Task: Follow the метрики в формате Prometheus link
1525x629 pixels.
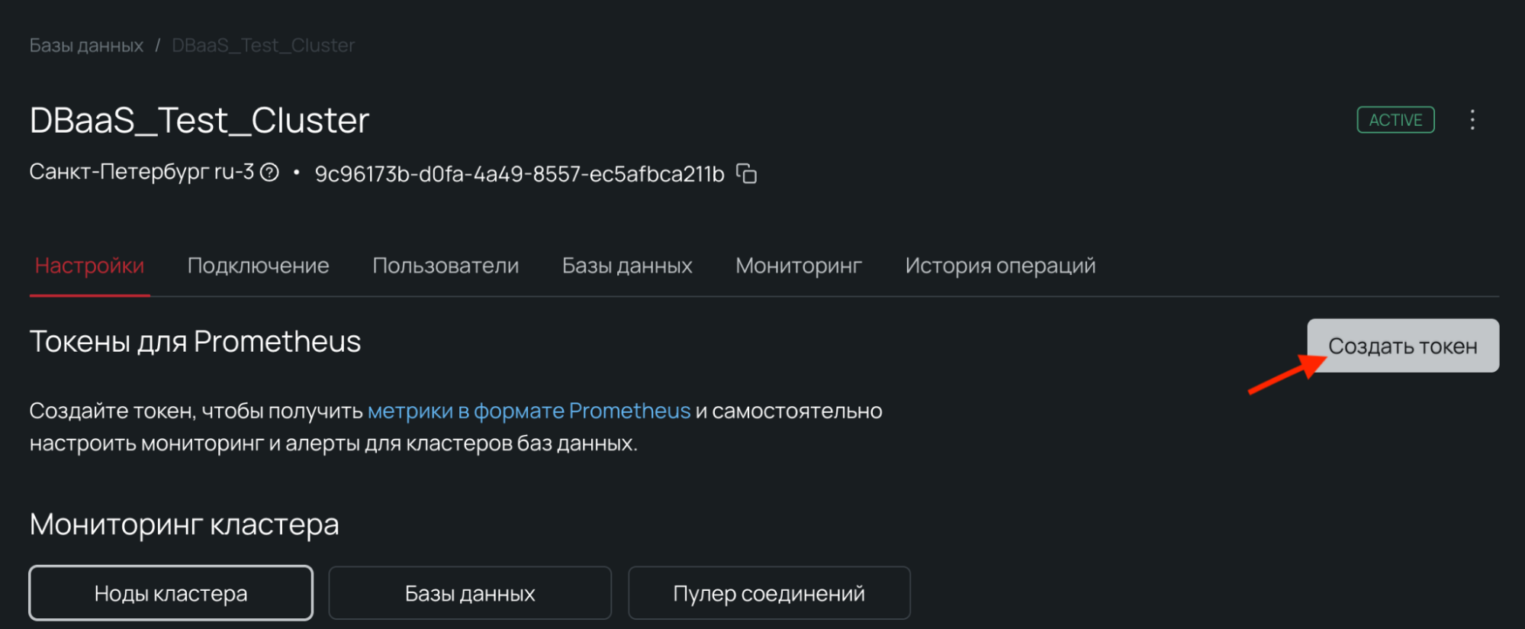Action: (x=529, y=411)
